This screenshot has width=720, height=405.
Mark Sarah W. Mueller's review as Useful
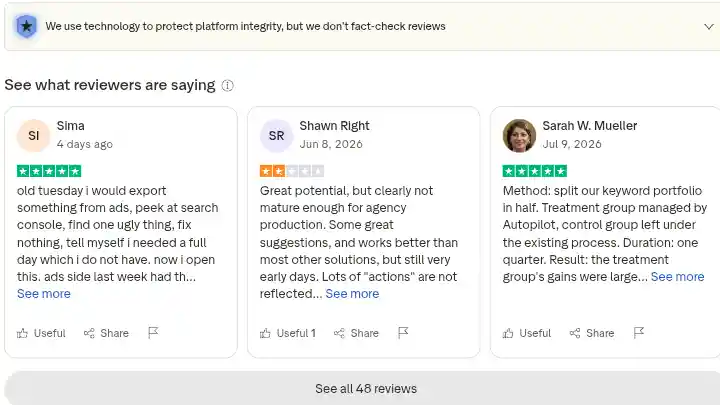tap(527, 333)
